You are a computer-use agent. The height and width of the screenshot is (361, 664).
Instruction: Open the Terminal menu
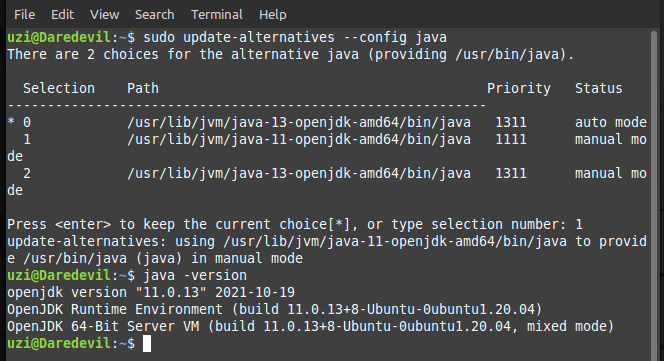point(217,14)
